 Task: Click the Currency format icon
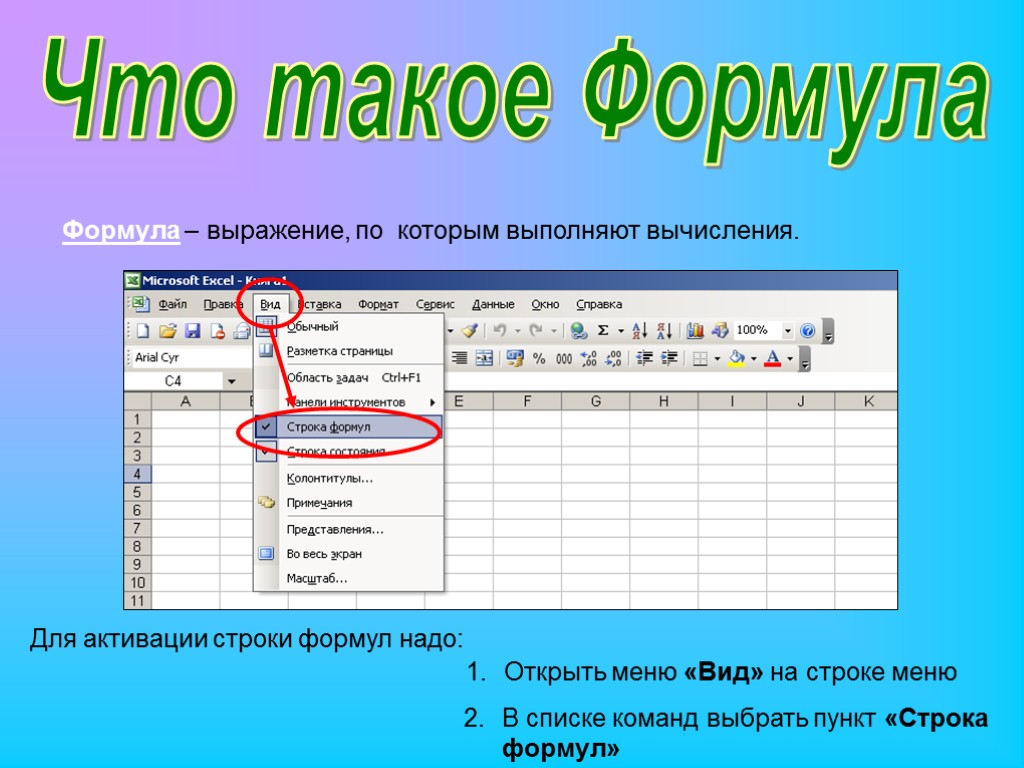(x=515, y=358)
